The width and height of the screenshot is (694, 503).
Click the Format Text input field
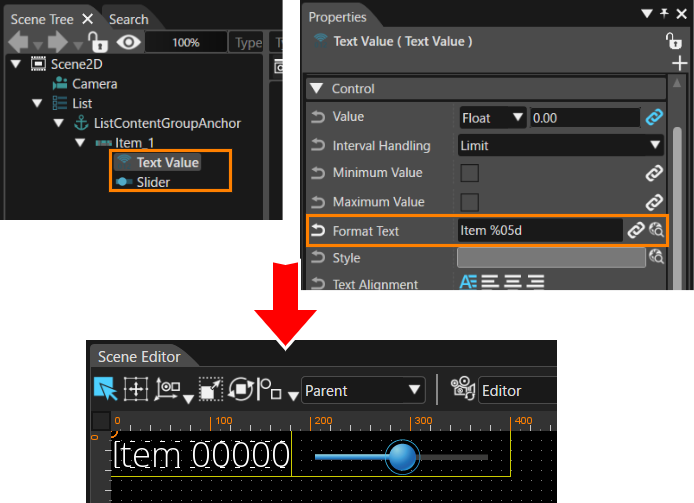tap(540, 230)
